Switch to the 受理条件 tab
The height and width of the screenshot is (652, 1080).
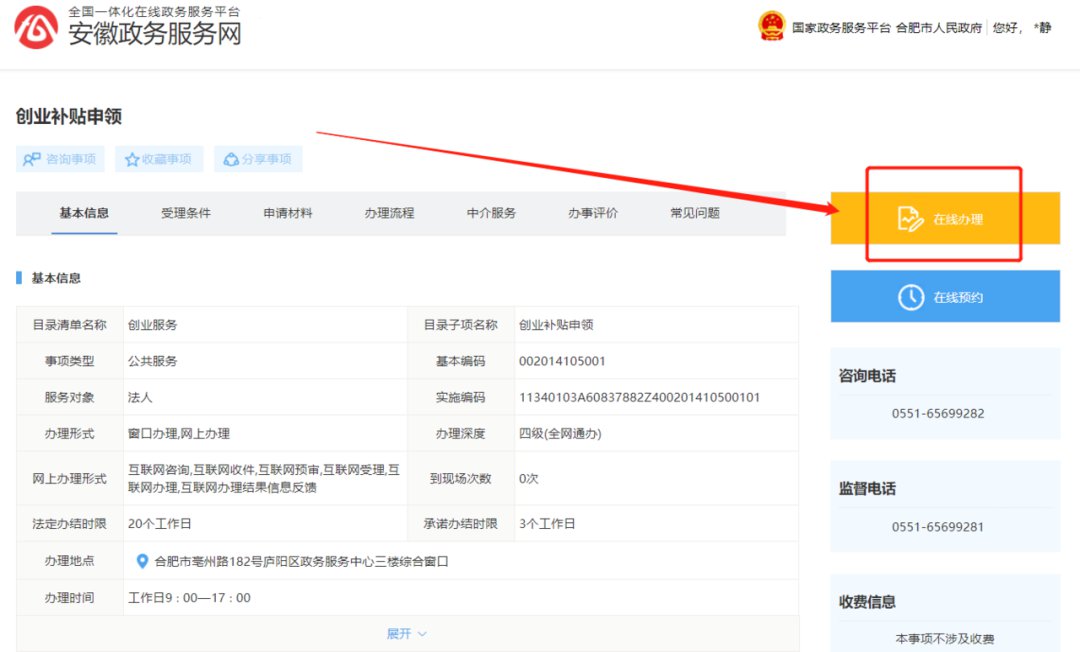click(186, 213)
